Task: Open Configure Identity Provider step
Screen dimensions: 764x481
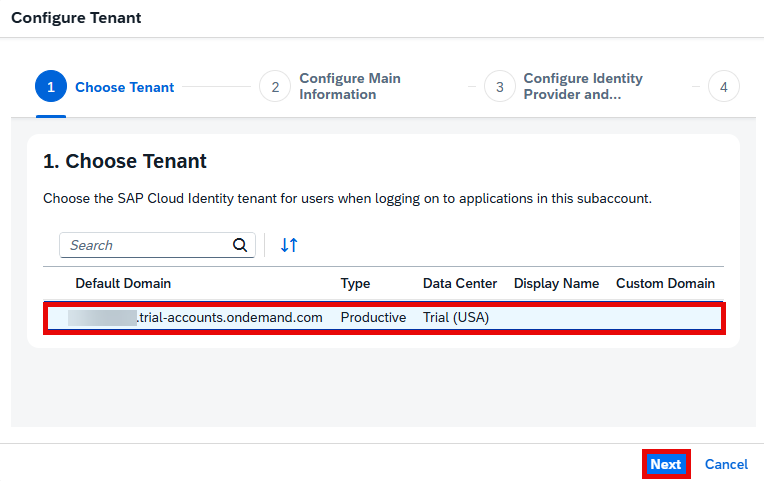Action: (x=564, y=87)
